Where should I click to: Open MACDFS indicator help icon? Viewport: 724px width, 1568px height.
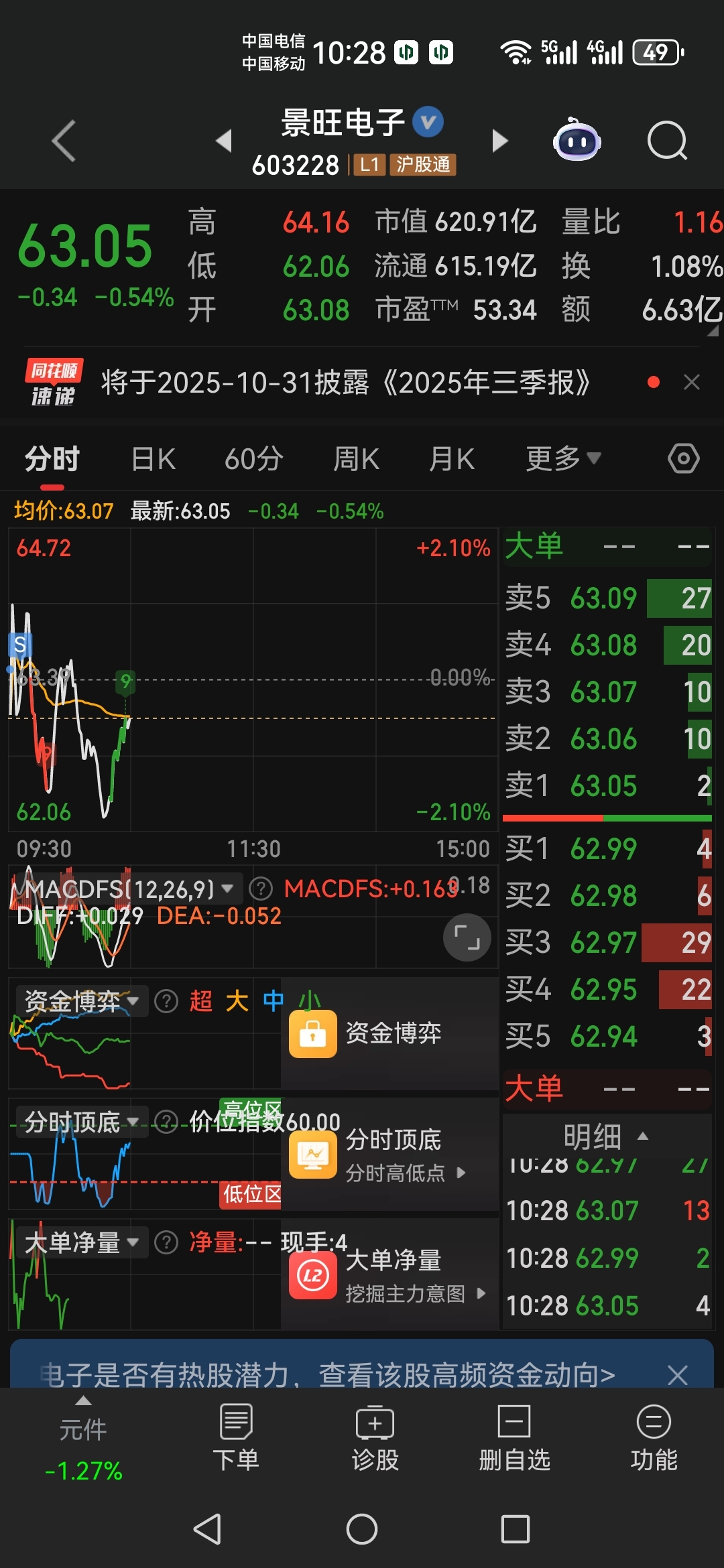click(x=261, y=889)
